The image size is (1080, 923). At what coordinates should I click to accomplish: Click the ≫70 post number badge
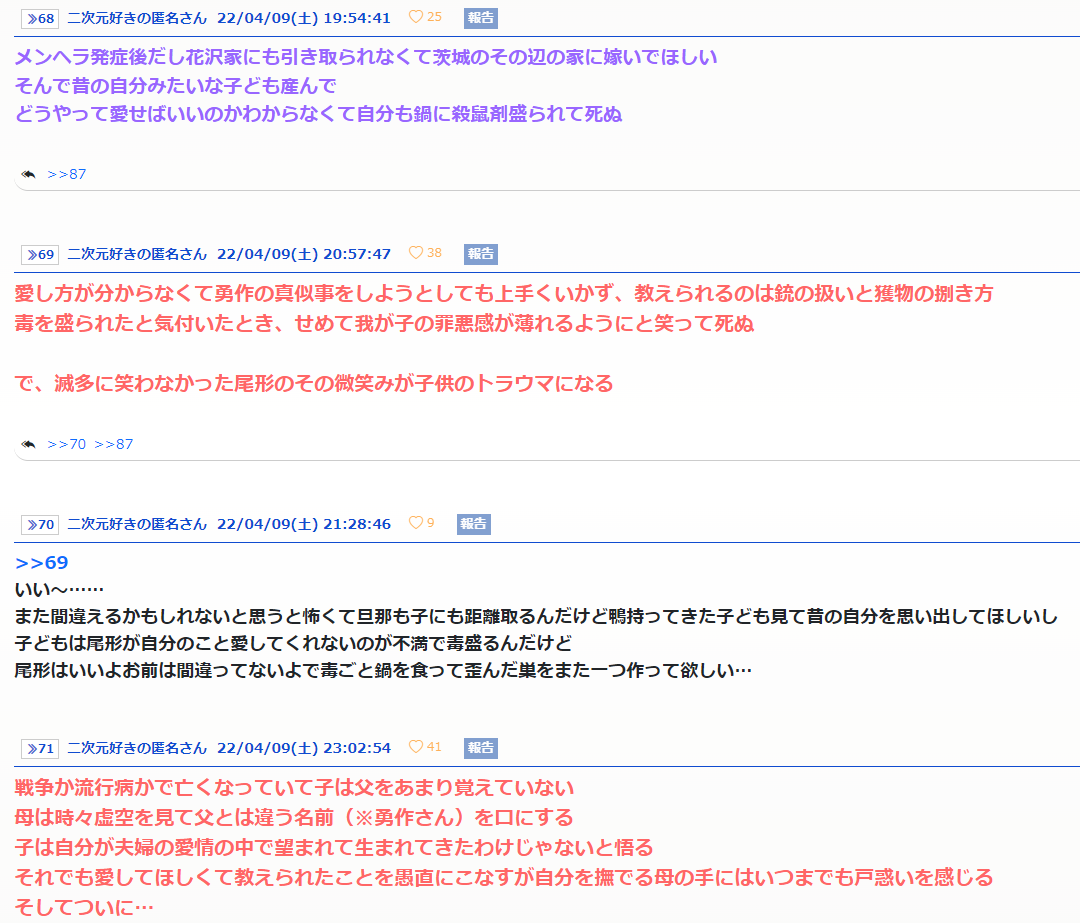click(40, 524)
